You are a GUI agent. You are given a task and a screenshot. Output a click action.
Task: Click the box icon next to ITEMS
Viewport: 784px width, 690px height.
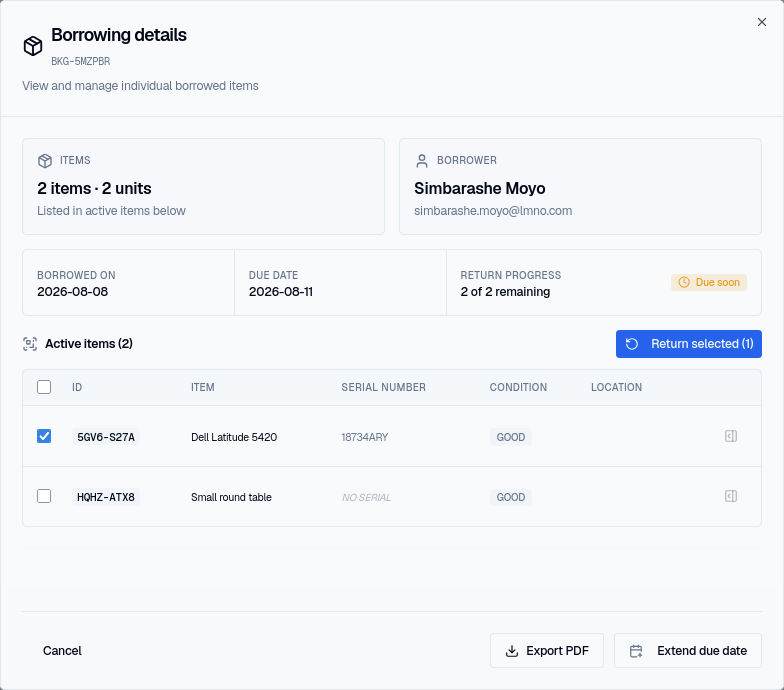coord(45,160)
